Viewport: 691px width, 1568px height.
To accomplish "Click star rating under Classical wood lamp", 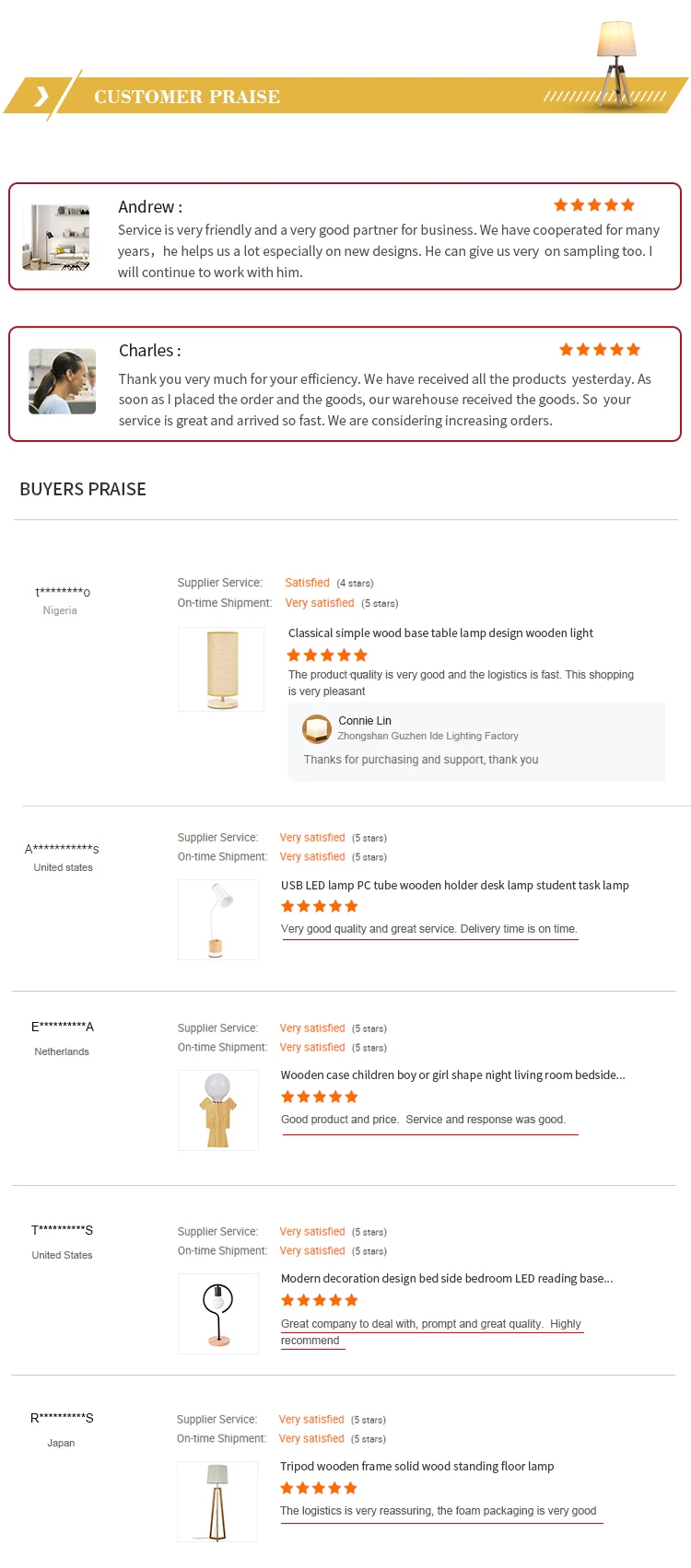I will click(x=327, y=656).
